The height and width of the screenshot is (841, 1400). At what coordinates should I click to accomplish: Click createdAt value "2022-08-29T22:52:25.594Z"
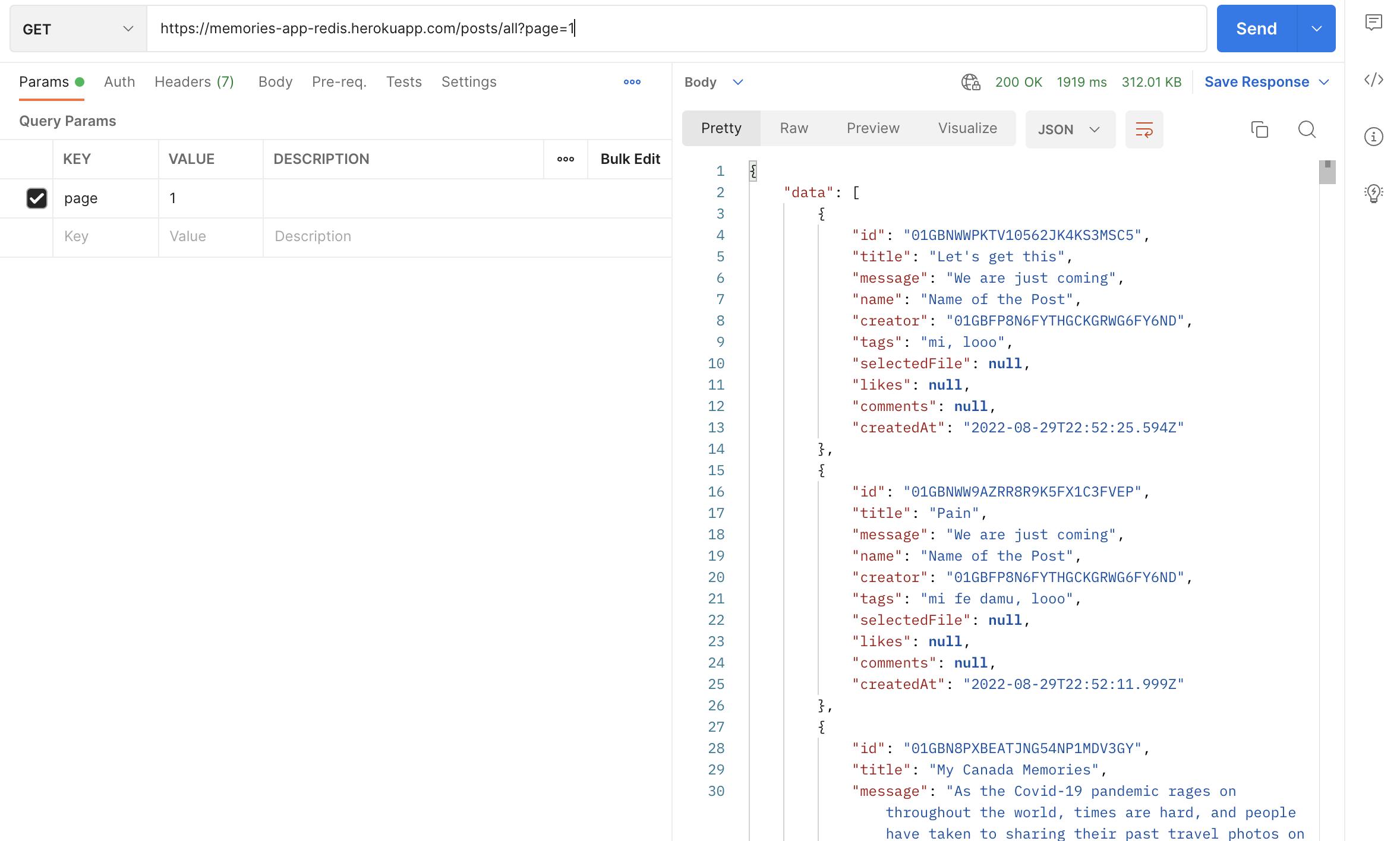click(x=1073, y=428)
